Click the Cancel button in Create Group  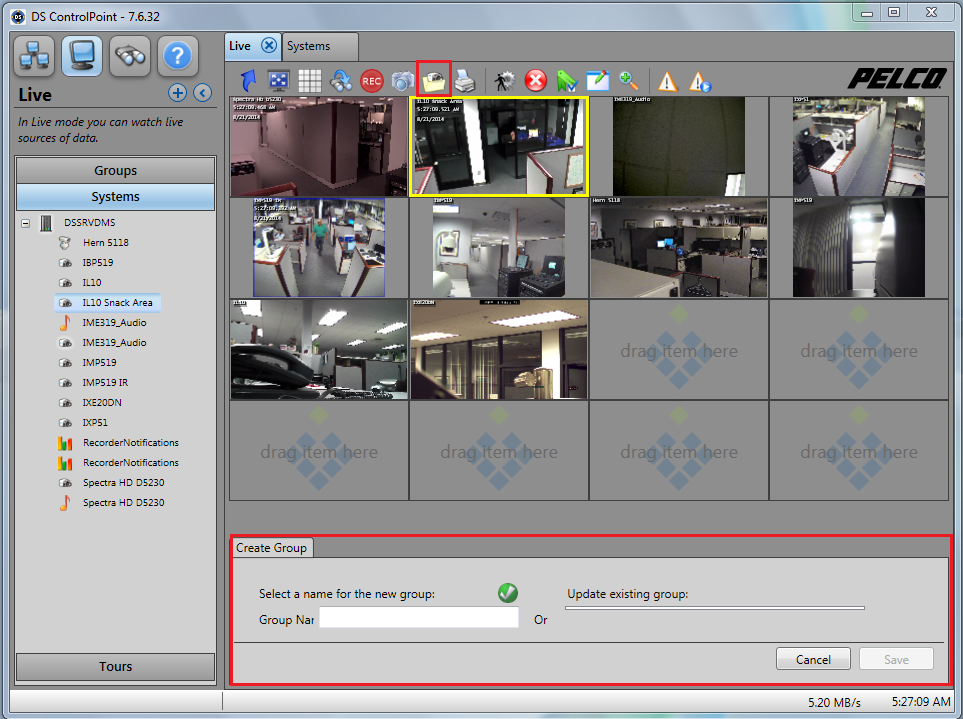[813, 659]
